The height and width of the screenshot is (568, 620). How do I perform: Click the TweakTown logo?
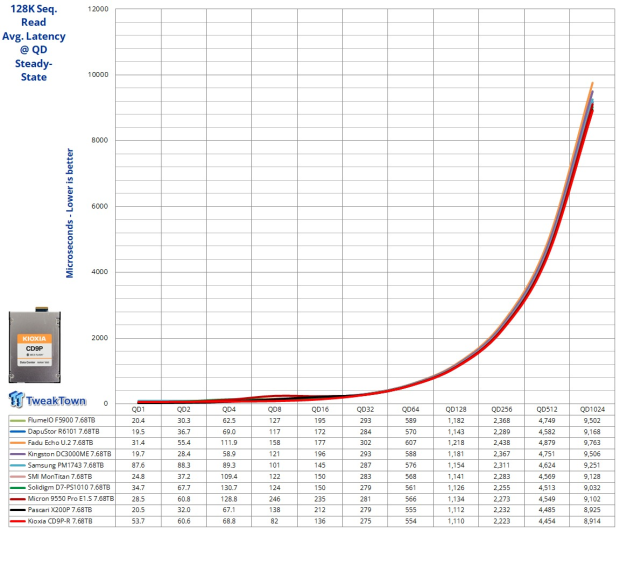point(47,399)
